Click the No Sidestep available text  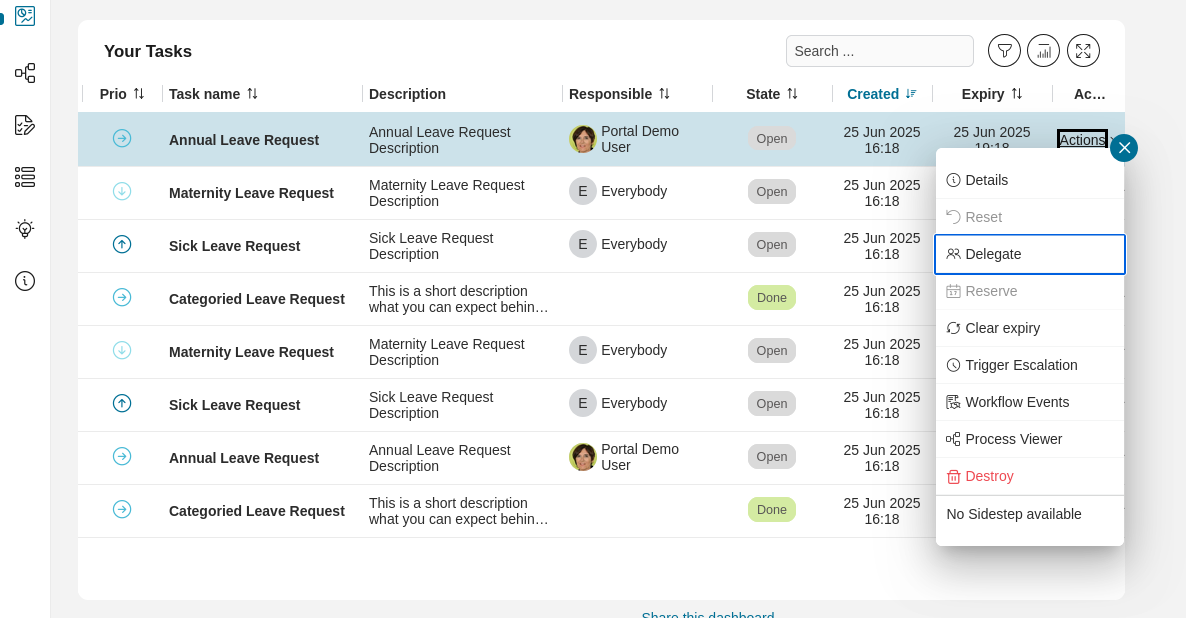1014,514
